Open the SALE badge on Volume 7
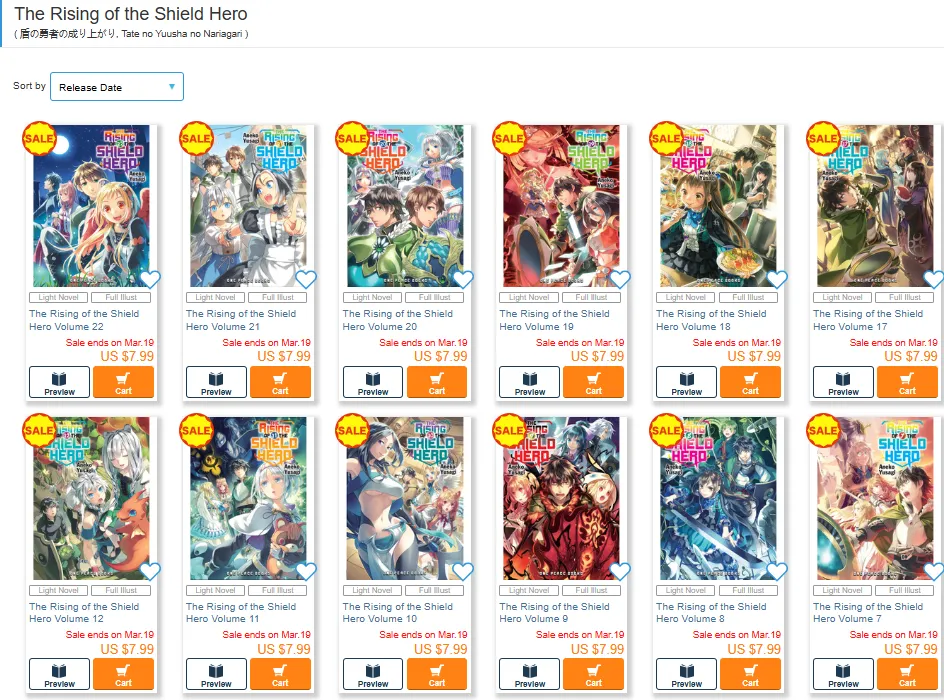The image size is (944, 700). (x=823, y=430)
